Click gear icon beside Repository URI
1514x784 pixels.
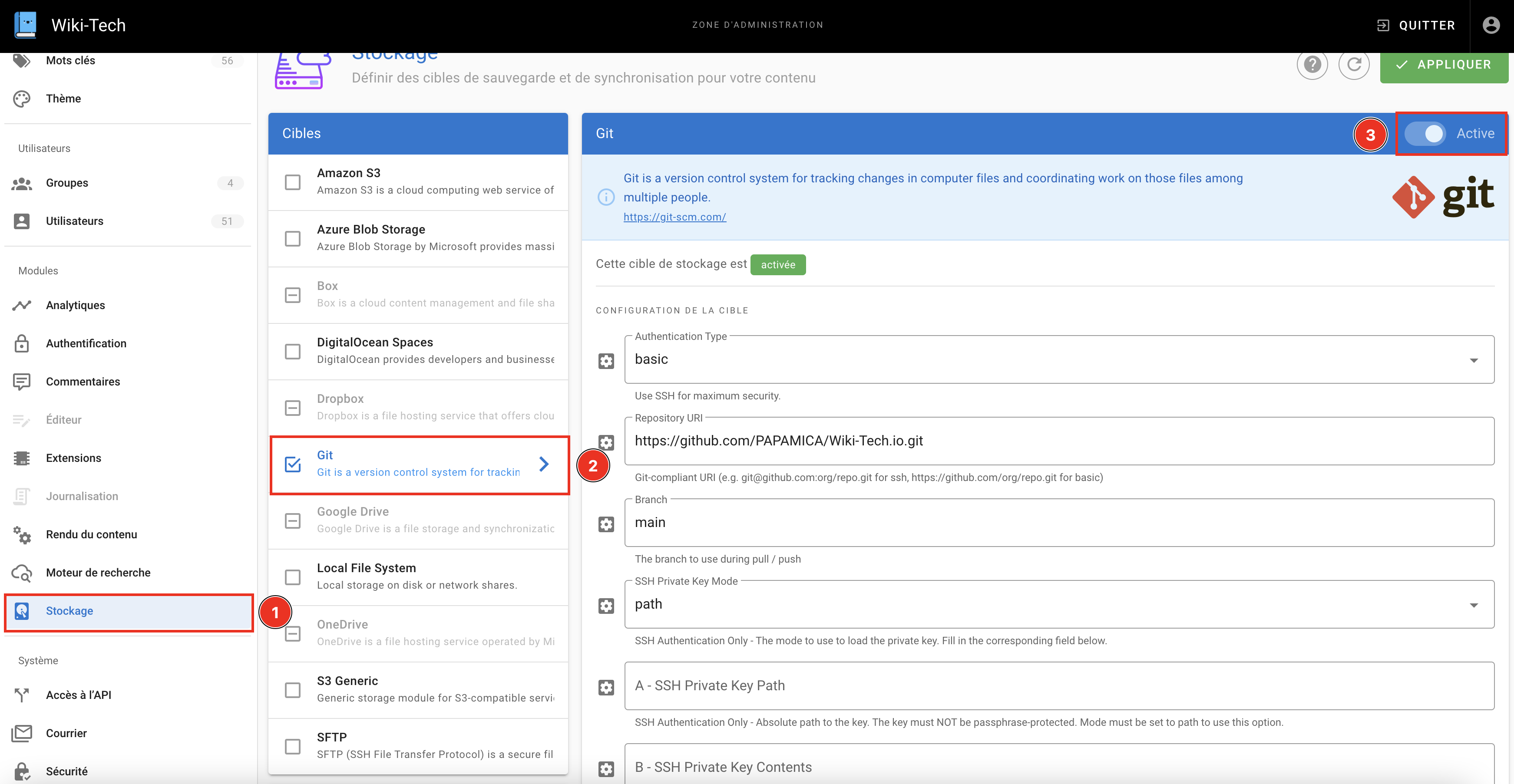click(606, 442)
